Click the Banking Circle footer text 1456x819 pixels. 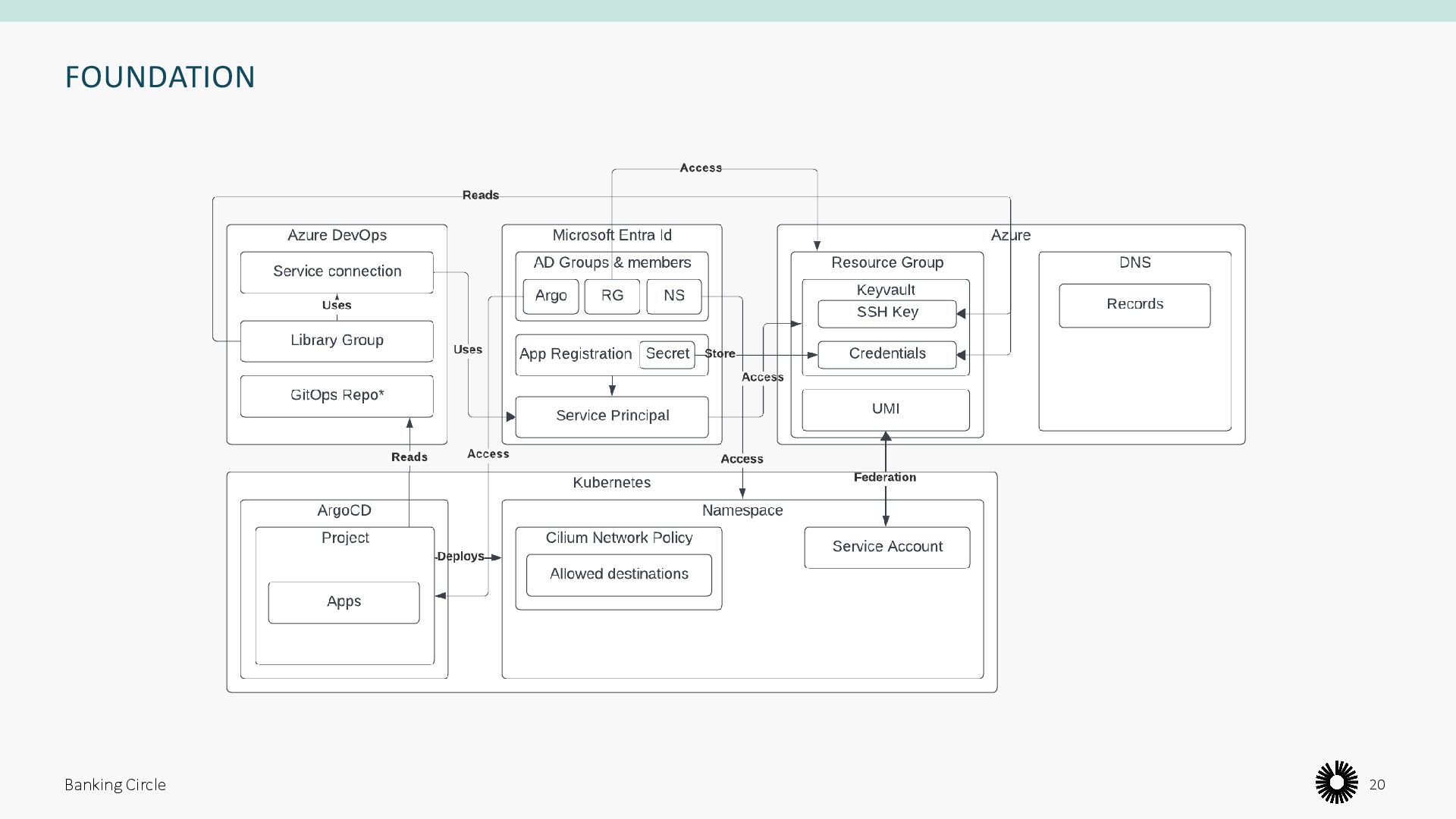[x=115, y=785]
